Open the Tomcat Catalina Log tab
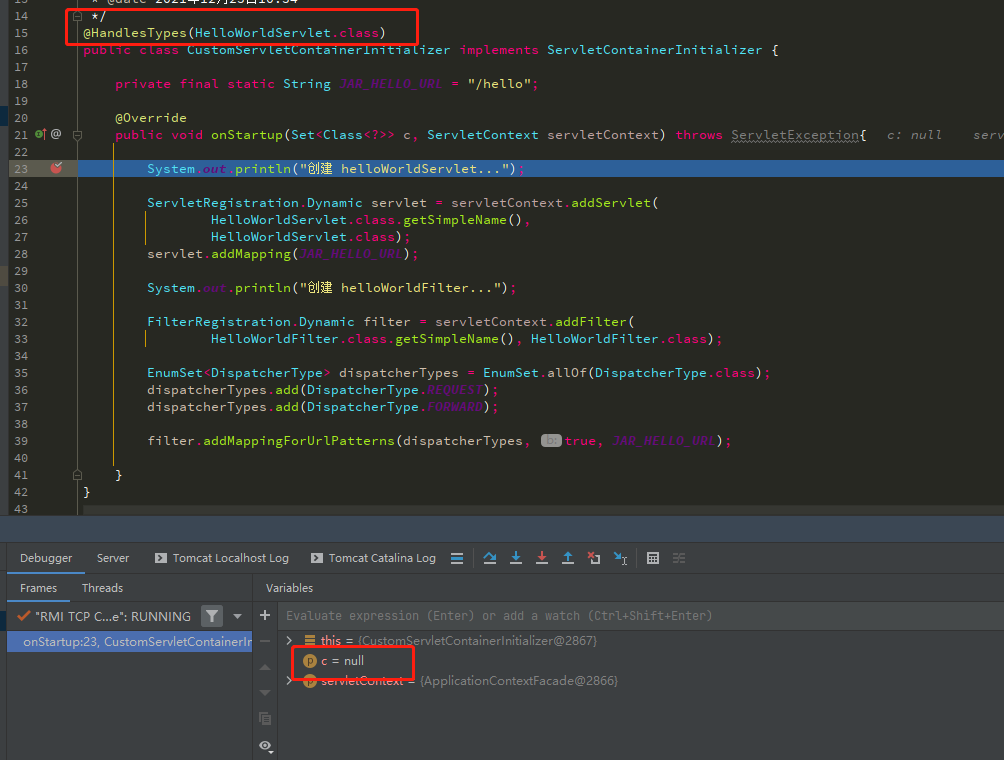Viewport: 1004px width, 760px height. (373, 558)
